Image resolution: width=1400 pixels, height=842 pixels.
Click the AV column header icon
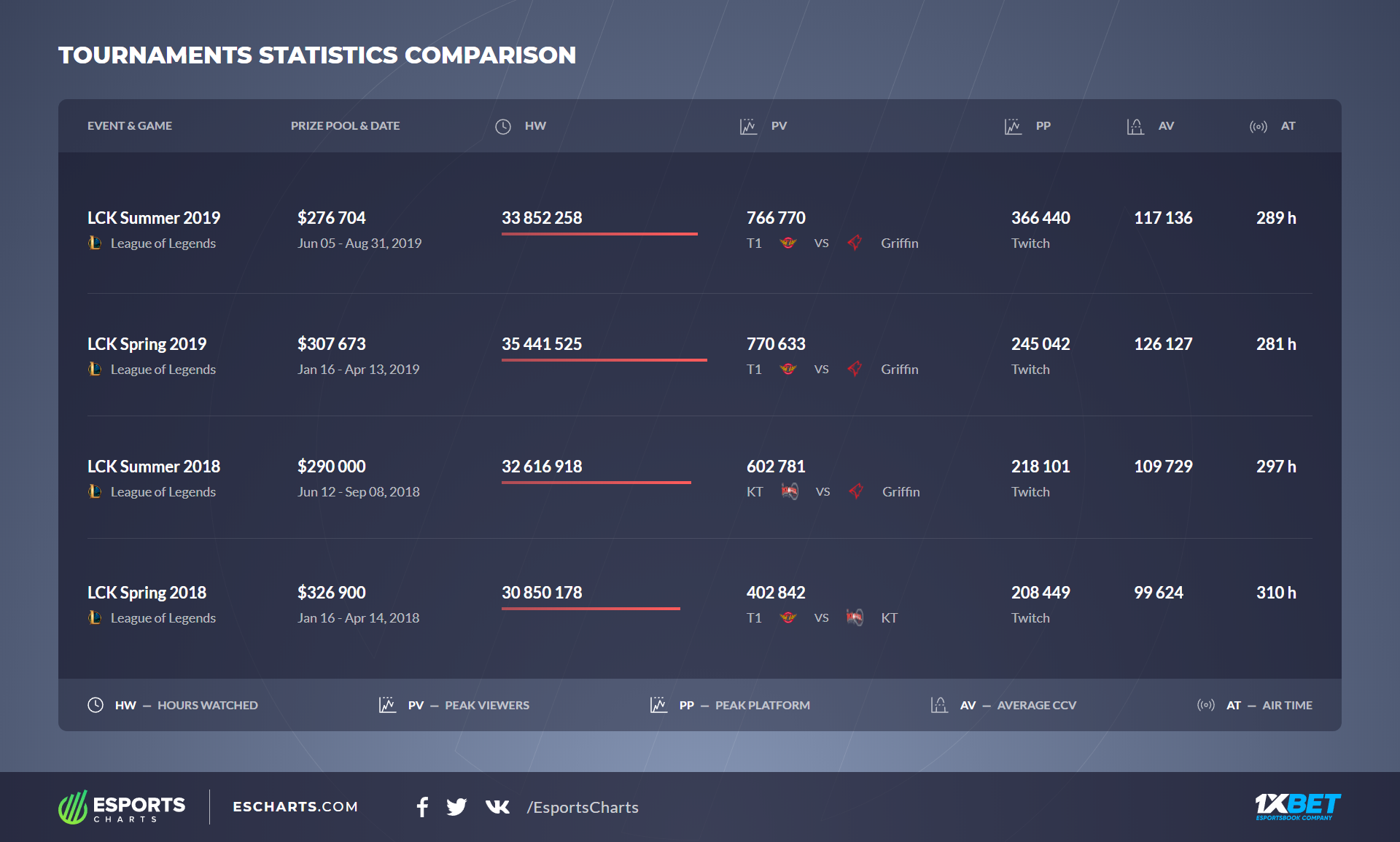[1135, 126]
